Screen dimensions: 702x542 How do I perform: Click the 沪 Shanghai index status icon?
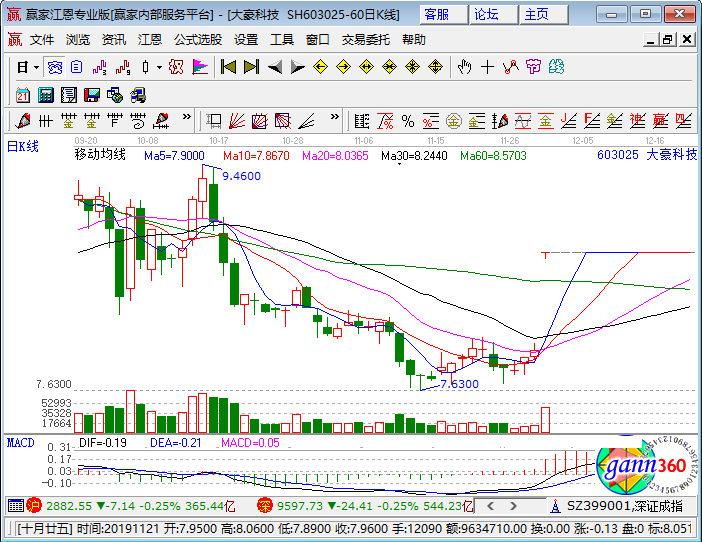click(x=33, y=506)
